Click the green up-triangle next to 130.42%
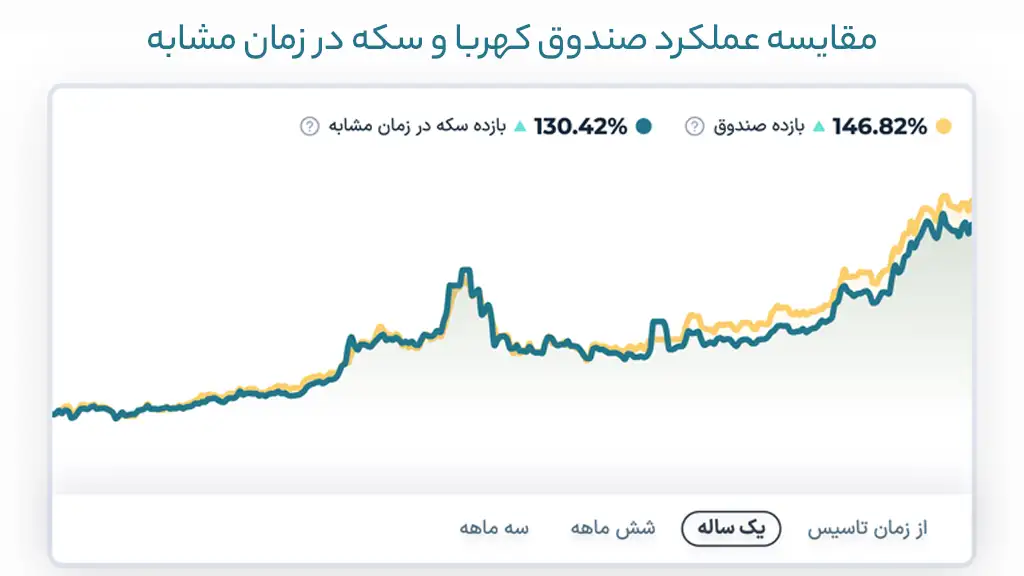 [x=520, y=127]
